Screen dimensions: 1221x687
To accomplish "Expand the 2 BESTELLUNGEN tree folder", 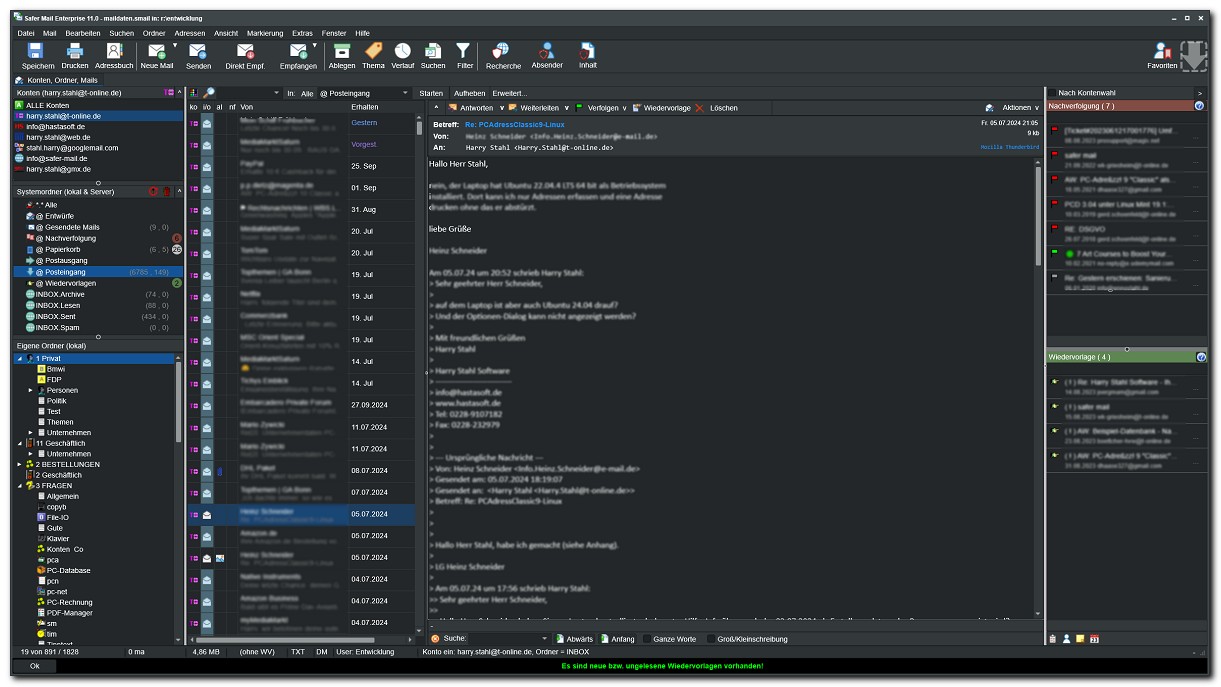I will pyautogui.click(x=20, y=465).
